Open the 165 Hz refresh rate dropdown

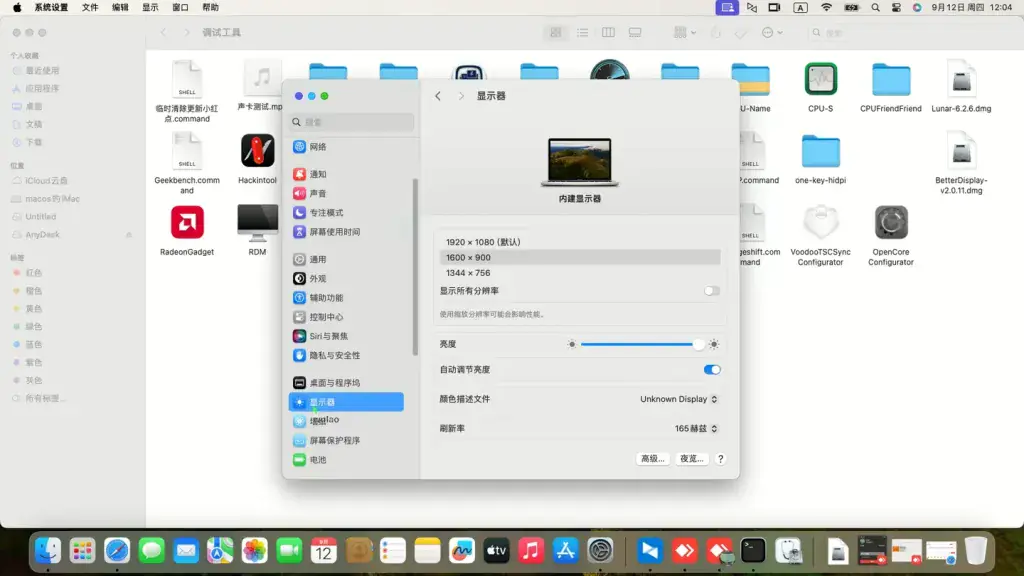[x=696, y=428]
